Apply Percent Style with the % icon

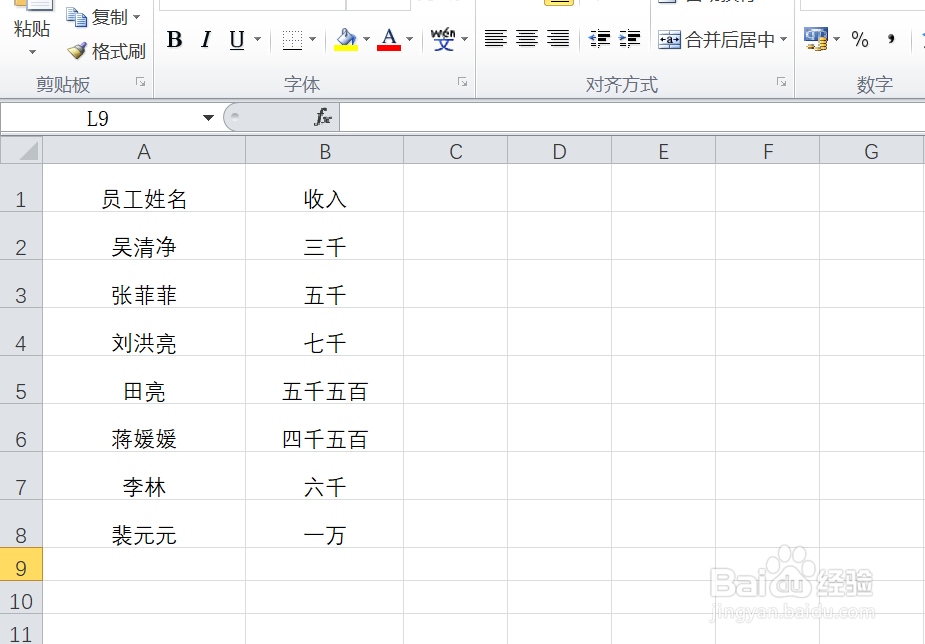pos(860,40)
